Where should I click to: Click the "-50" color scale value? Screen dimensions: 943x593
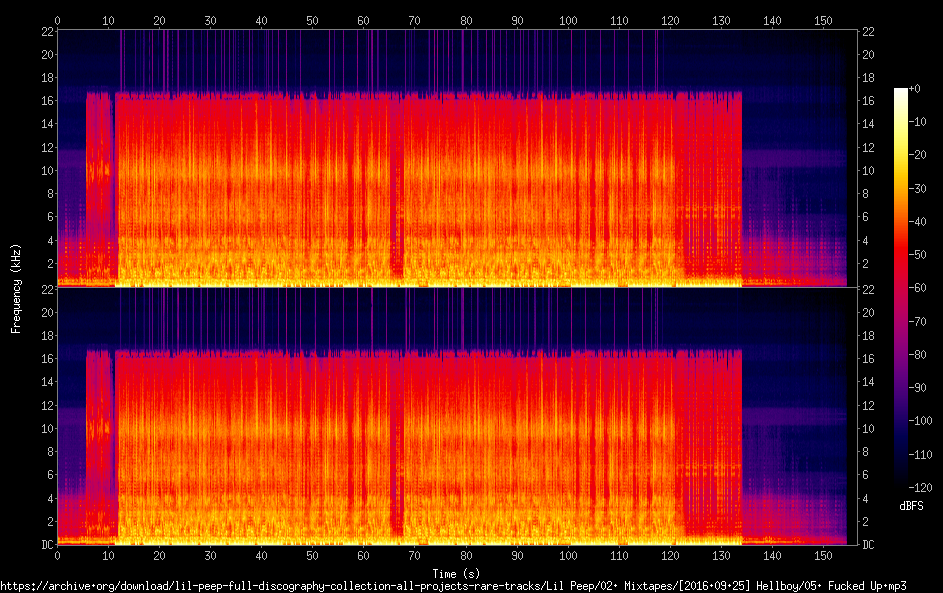coord(918,254)
